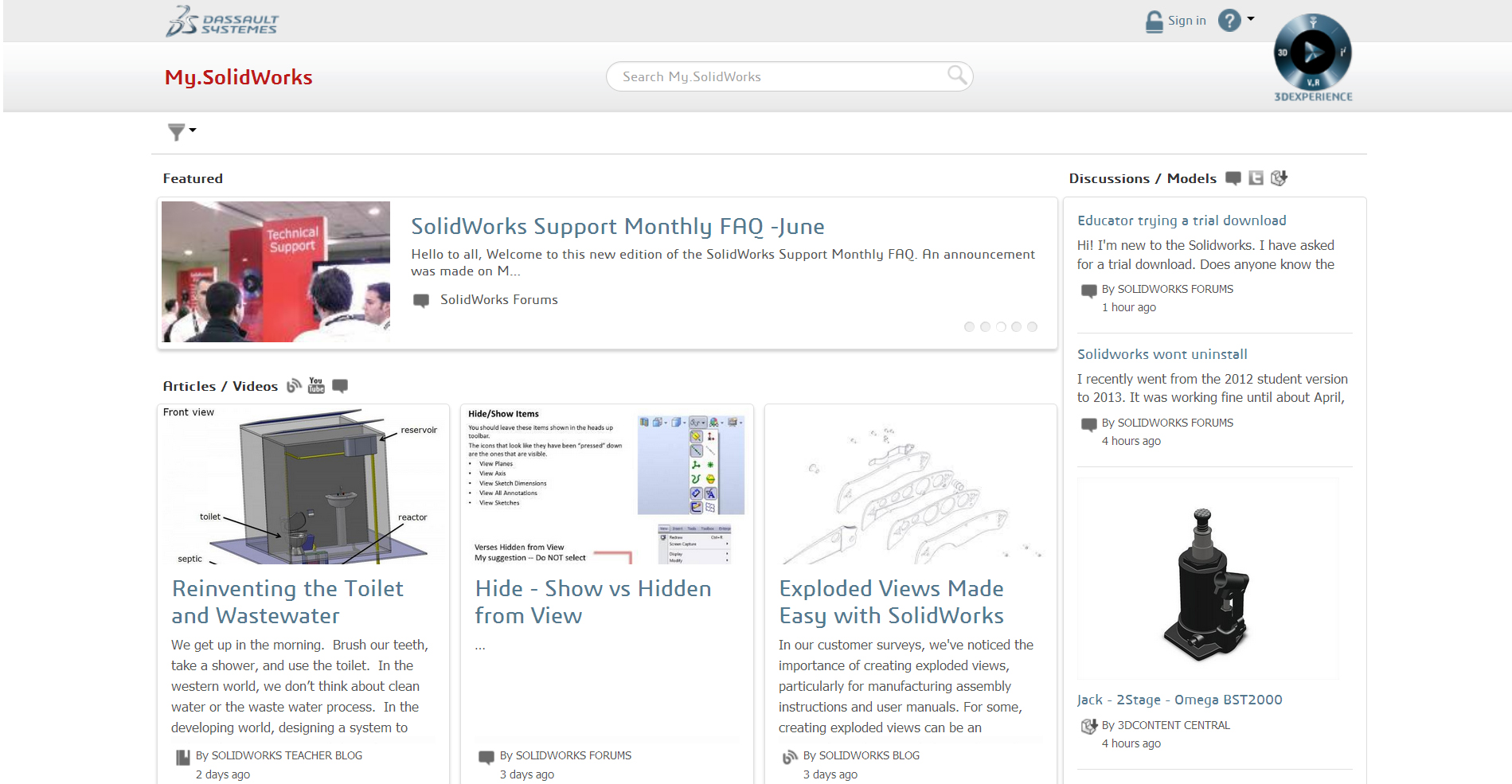This screenshot has height=784, width=1512.
Task: Click the forum bubble icon beside Articles / Videos
Action: 340,386
